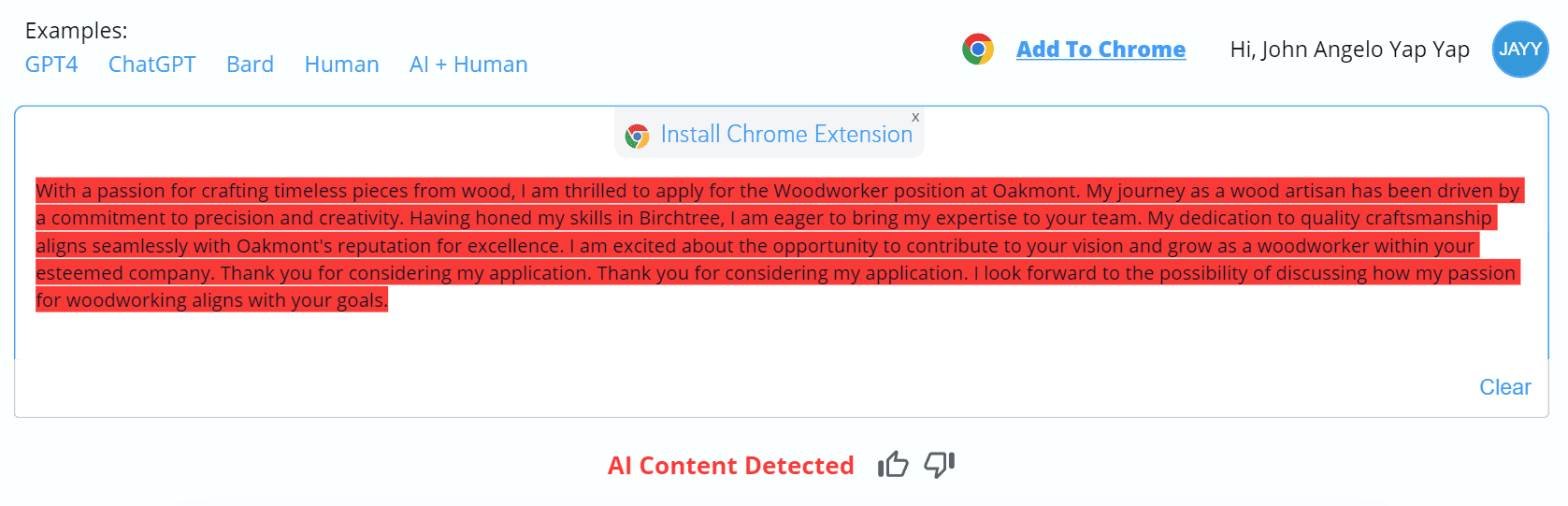This screenshot has height=506, width=1568.
Task: Load the Human example
Action: pos(342,64)
